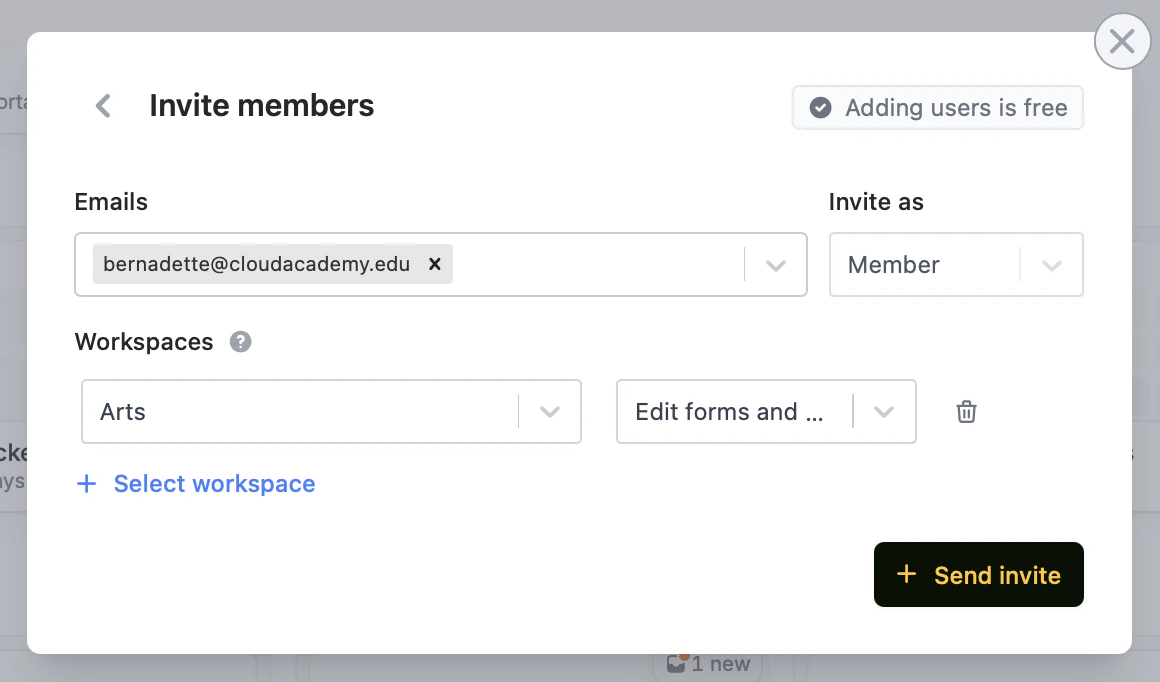Remove the bernadette@cloudacademy.edu email chip

pyautogui.click(x=435, y=264)
